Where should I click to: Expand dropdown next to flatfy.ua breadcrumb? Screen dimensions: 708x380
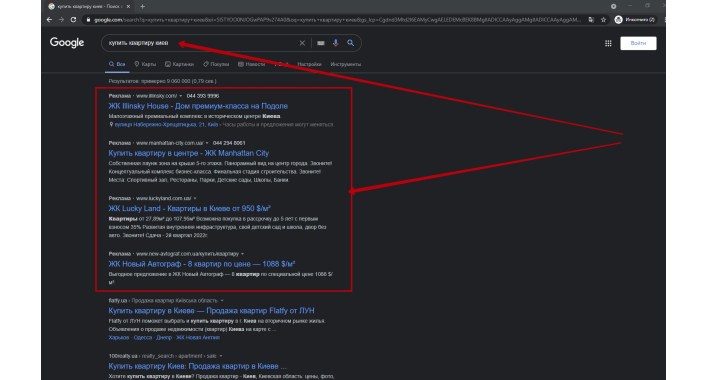tap(222, 301)
